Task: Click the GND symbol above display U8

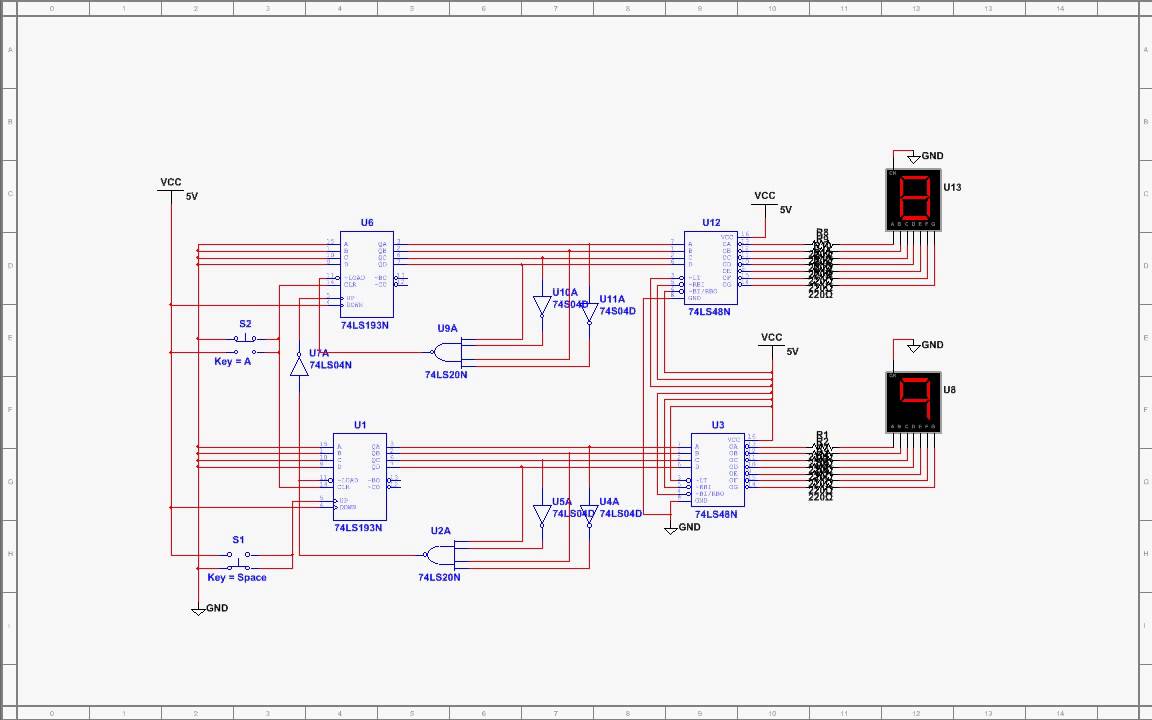Action: [913, 347]
